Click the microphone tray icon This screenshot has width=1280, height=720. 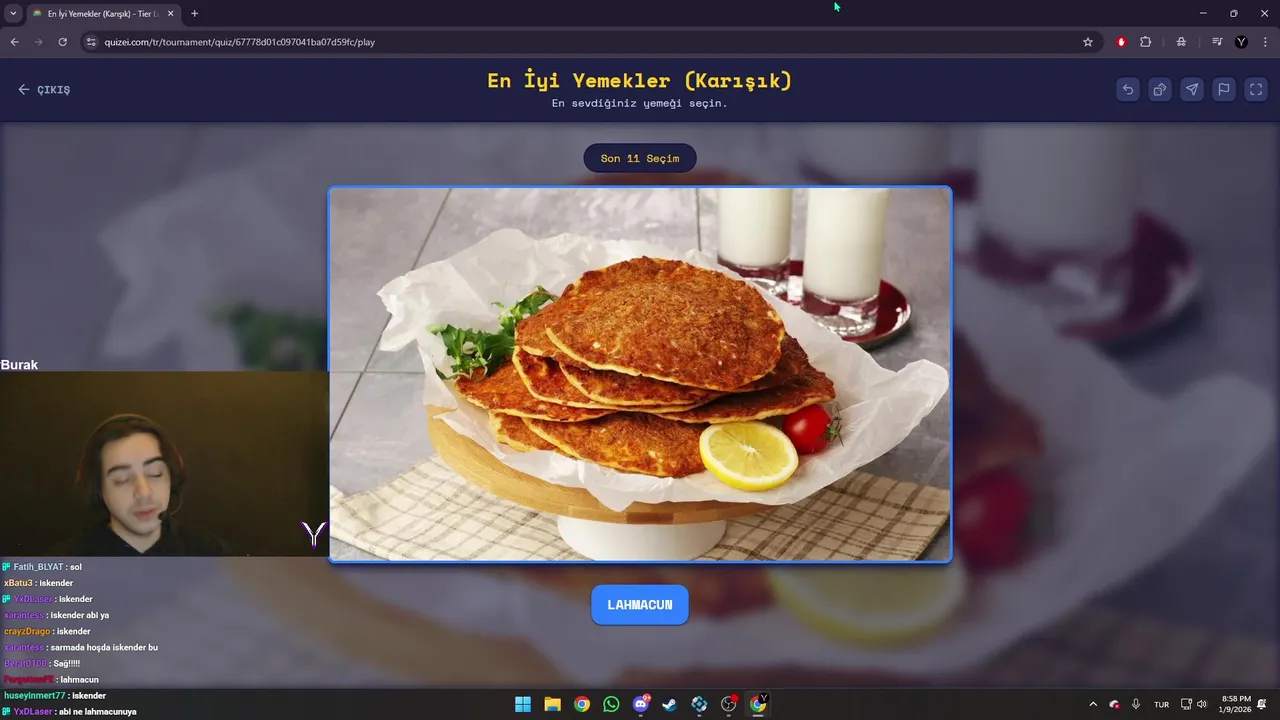[x=1136, y=704]
